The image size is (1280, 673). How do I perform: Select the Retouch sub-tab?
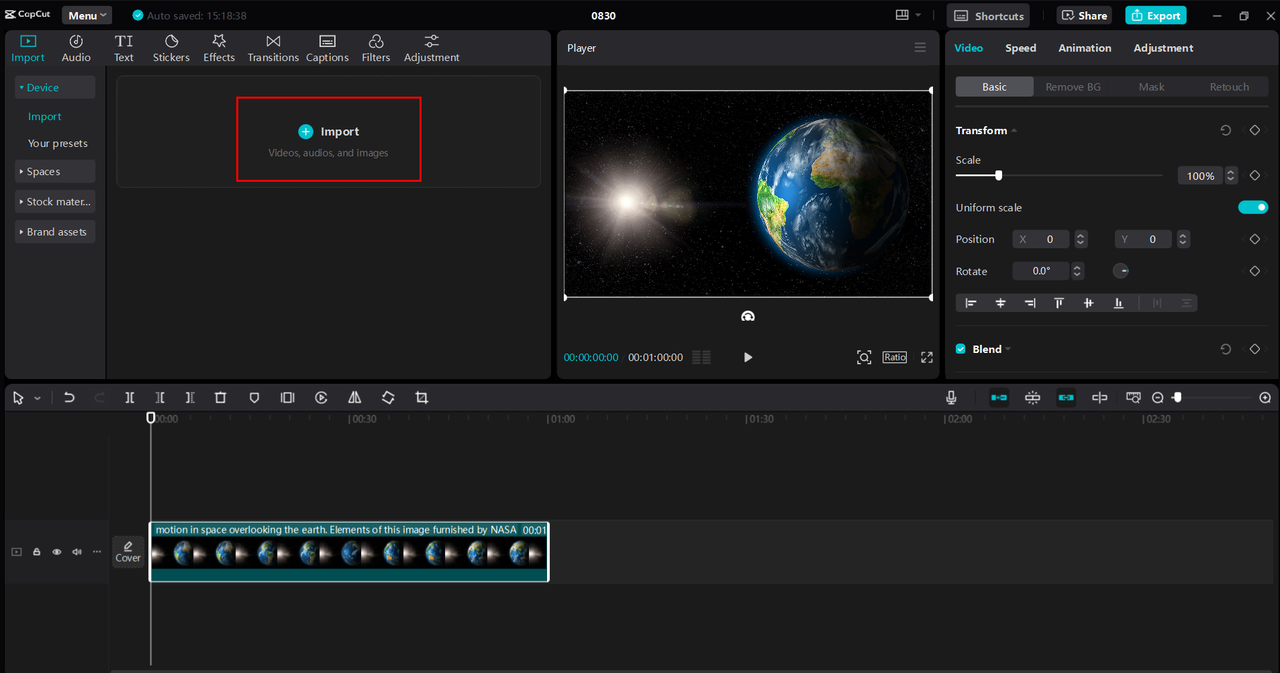[1229, 87]
